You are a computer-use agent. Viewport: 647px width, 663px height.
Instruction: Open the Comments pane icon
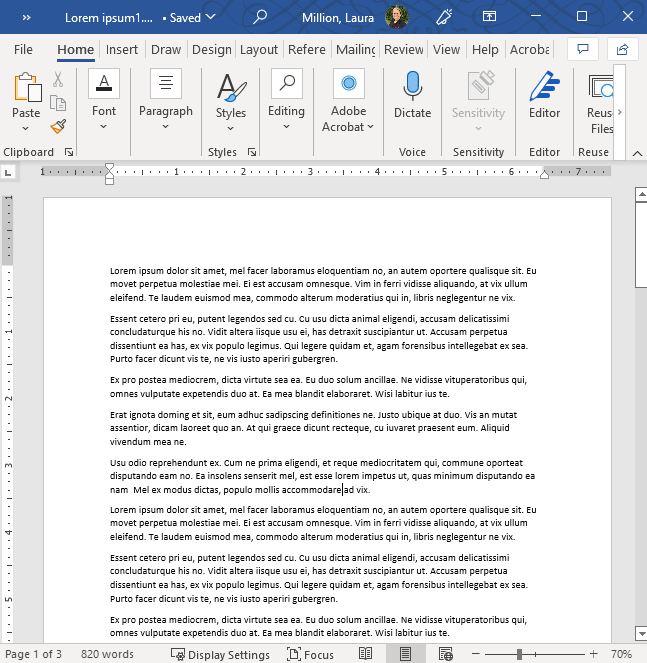[582, 49]
